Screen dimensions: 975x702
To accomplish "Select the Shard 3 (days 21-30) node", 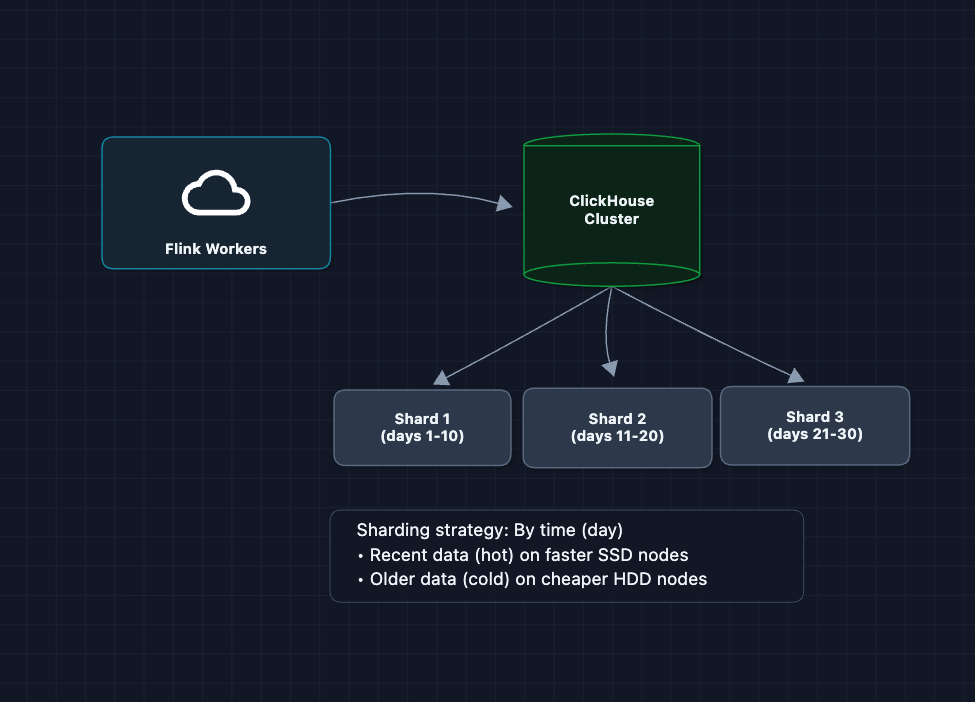I will click(x=814, y=426).
